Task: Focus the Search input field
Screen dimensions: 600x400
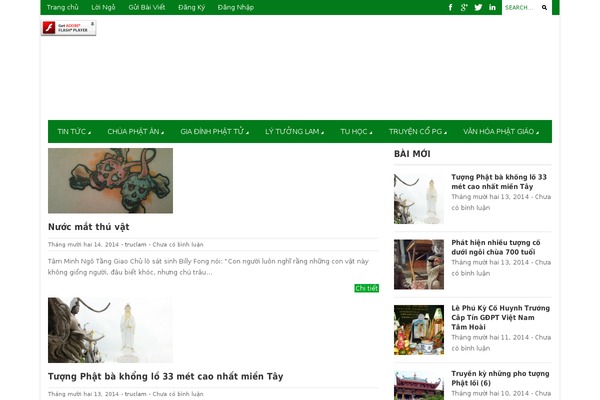Action: click(x=520, y=7)
